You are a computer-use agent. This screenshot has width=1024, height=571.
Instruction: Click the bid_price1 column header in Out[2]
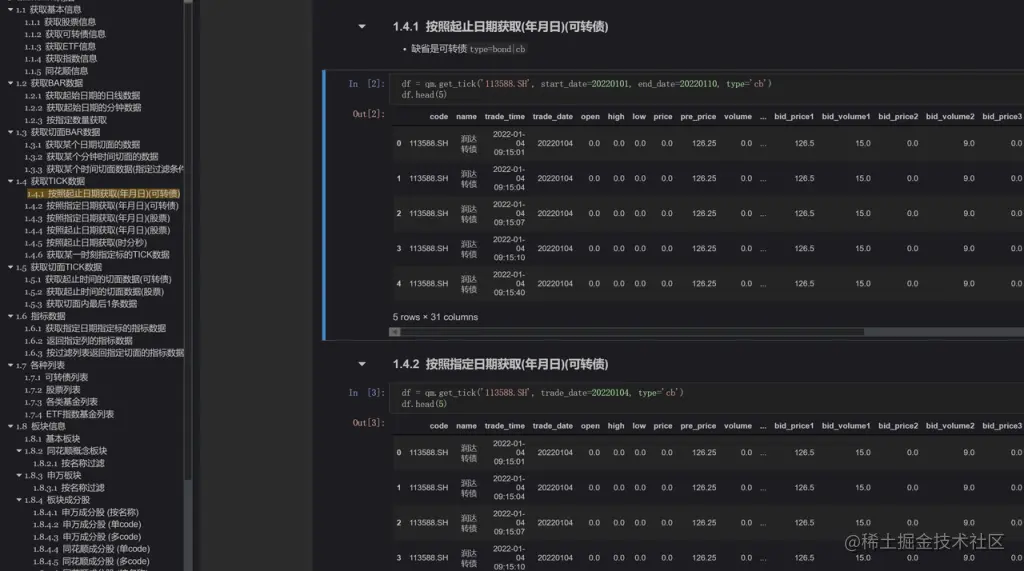(x=793, y=116)
